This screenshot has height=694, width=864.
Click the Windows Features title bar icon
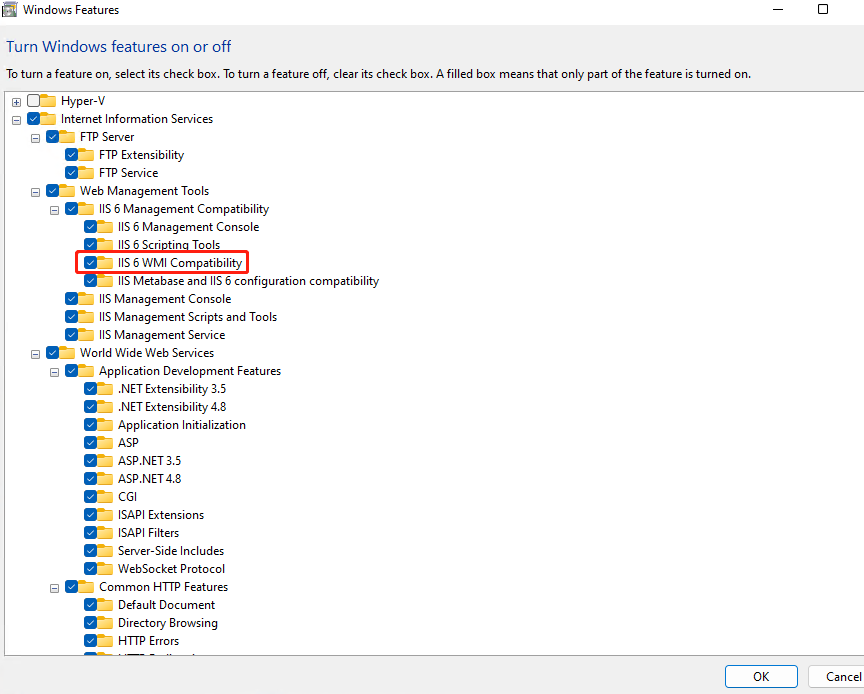pyautogui.click(x=9, y=9)
